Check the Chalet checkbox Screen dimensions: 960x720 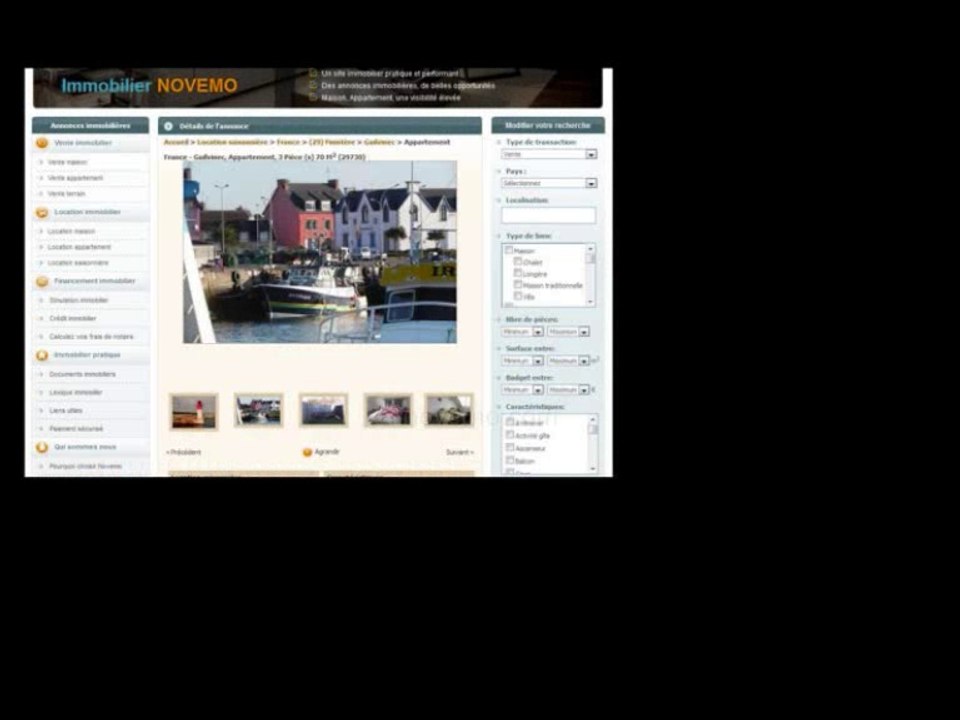tap(518, 262)
